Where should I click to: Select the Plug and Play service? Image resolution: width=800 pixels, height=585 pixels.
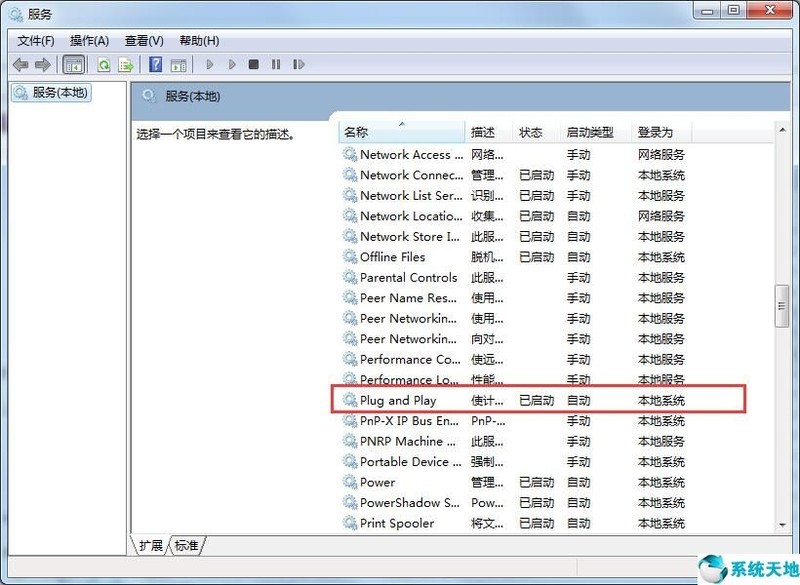398,400
